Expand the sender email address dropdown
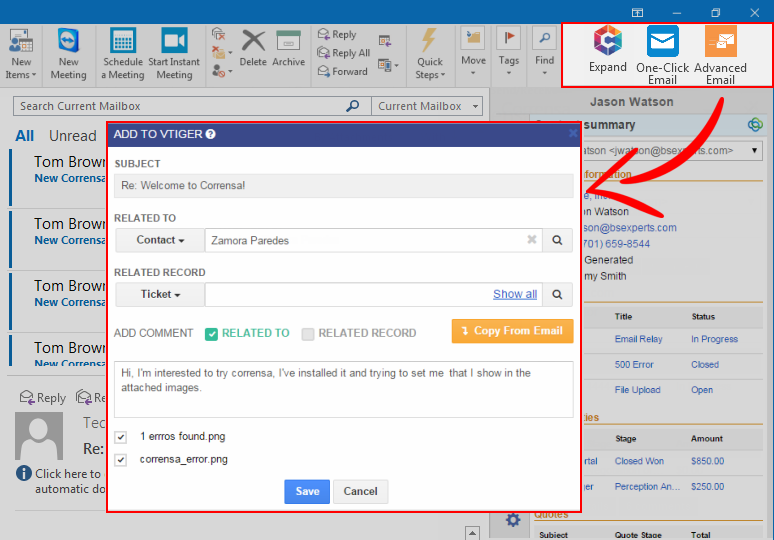The image size is (774, 540). coord(754,150)
